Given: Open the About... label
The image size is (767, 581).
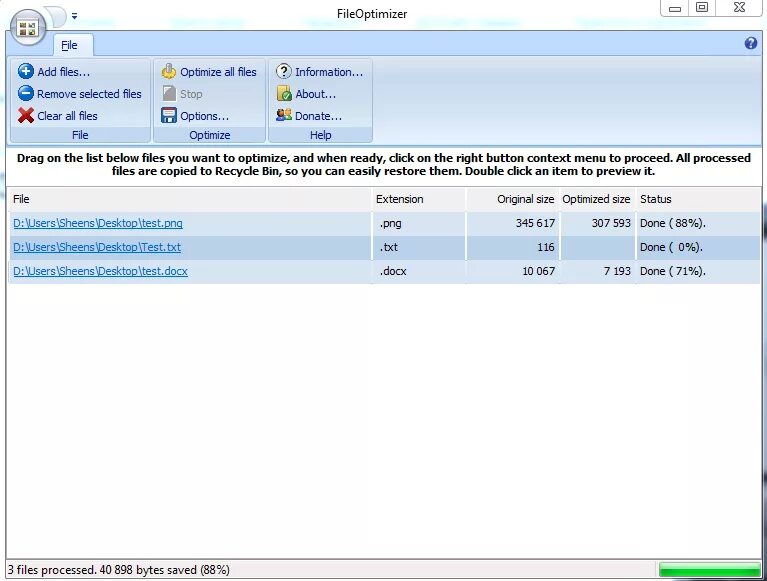Looking at the screenshot, I should 316,94.
